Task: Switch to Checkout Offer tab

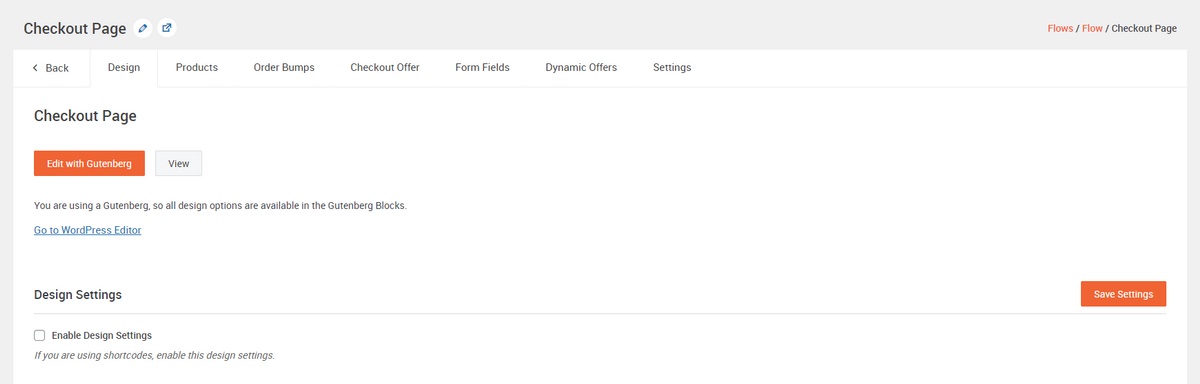Action: [385, 68]
